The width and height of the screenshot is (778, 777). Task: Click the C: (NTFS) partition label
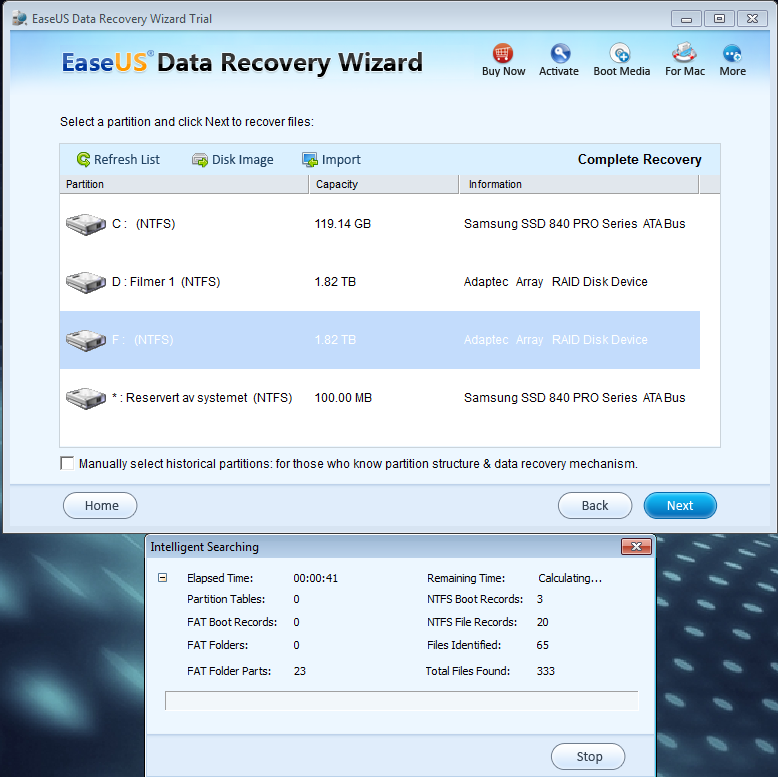(144, 224)
